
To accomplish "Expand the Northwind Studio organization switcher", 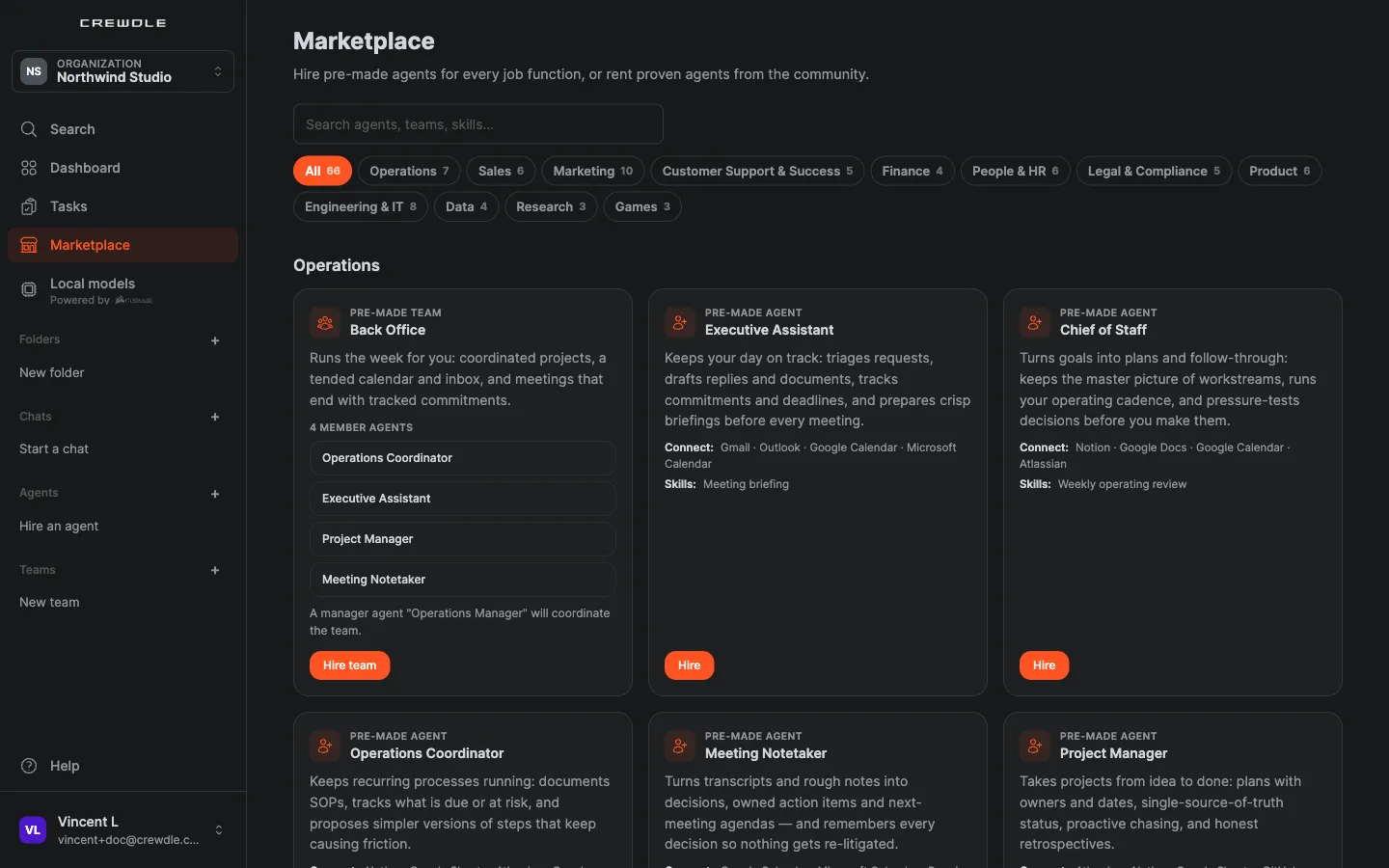I will coord(123,71).
